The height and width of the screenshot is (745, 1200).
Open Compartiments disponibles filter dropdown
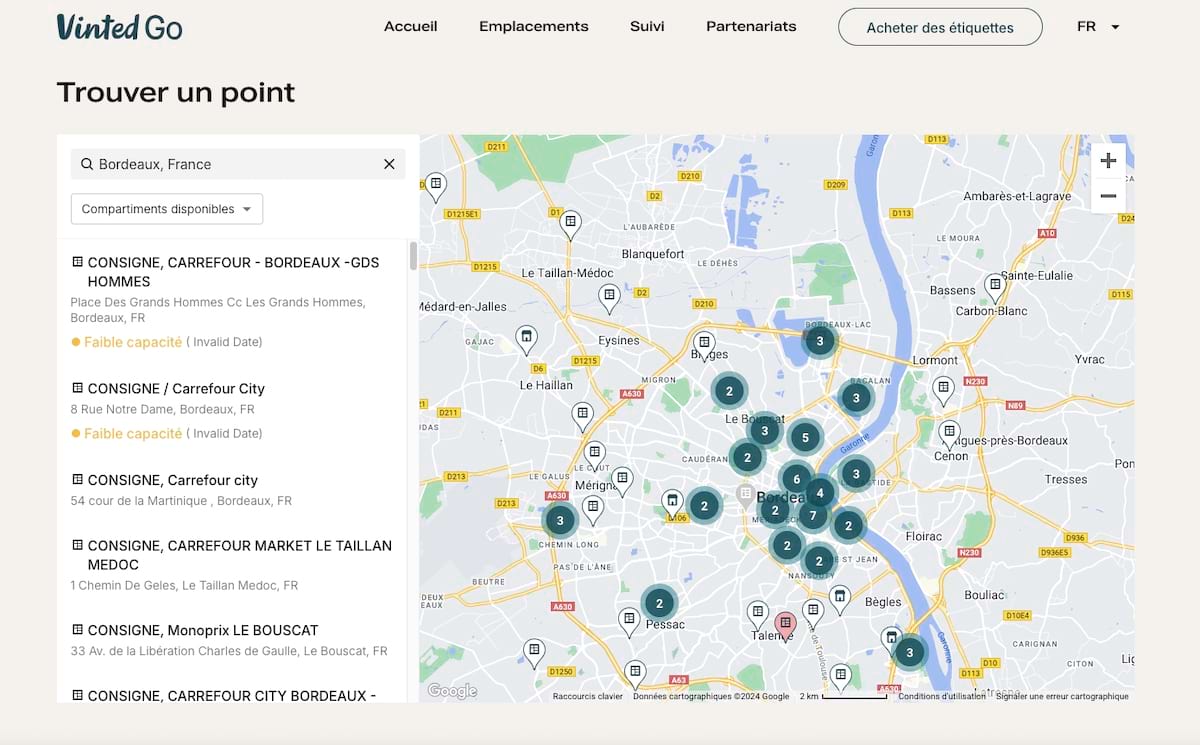167,209
